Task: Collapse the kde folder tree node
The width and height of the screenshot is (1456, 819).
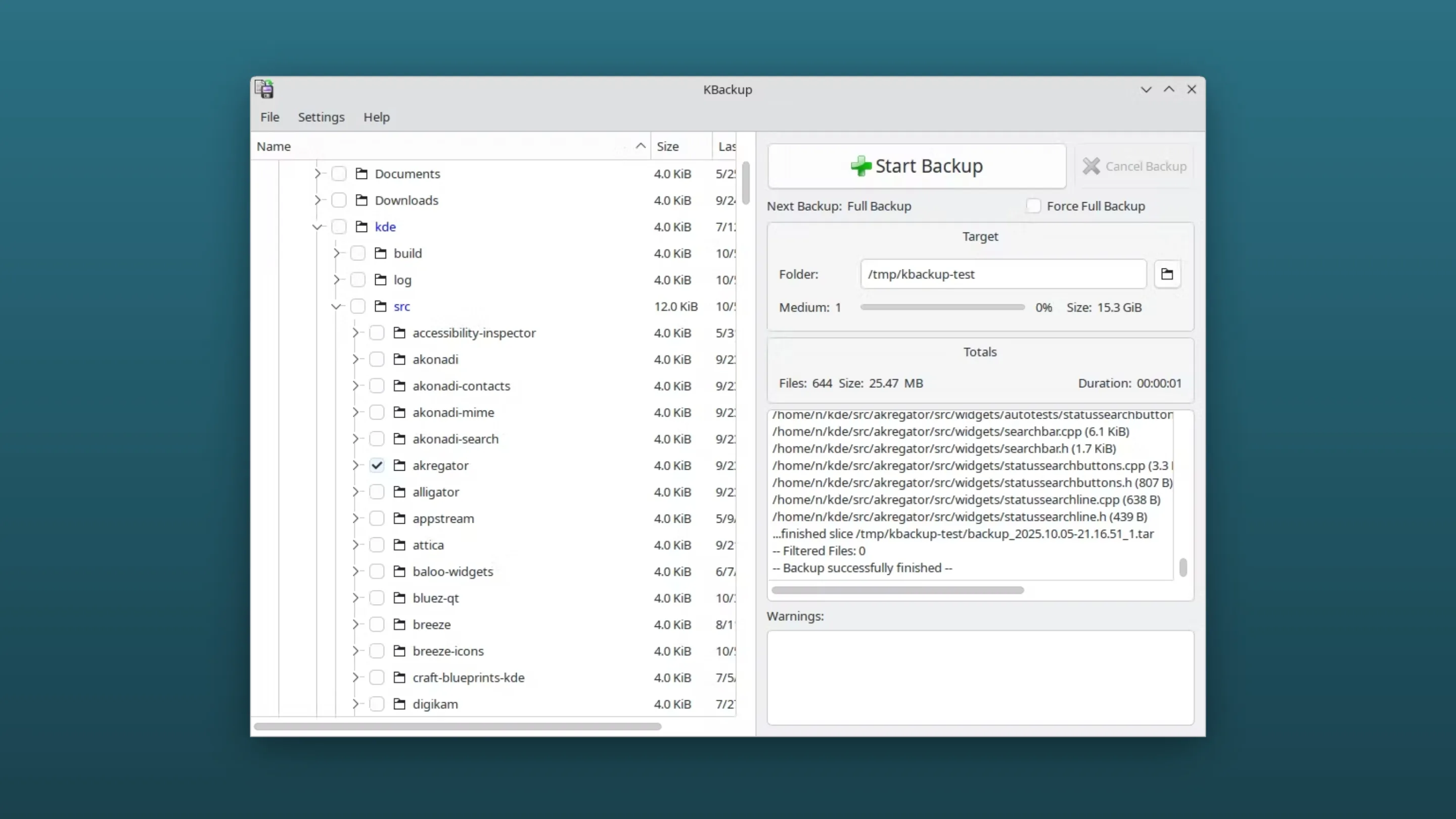Action: 317,227
